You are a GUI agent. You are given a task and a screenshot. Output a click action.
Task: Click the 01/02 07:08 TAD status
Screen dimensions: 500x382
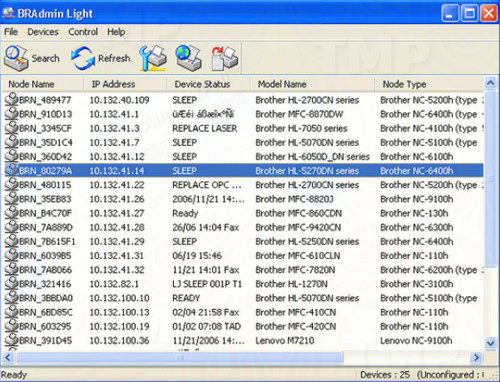(x=207, y=326)
